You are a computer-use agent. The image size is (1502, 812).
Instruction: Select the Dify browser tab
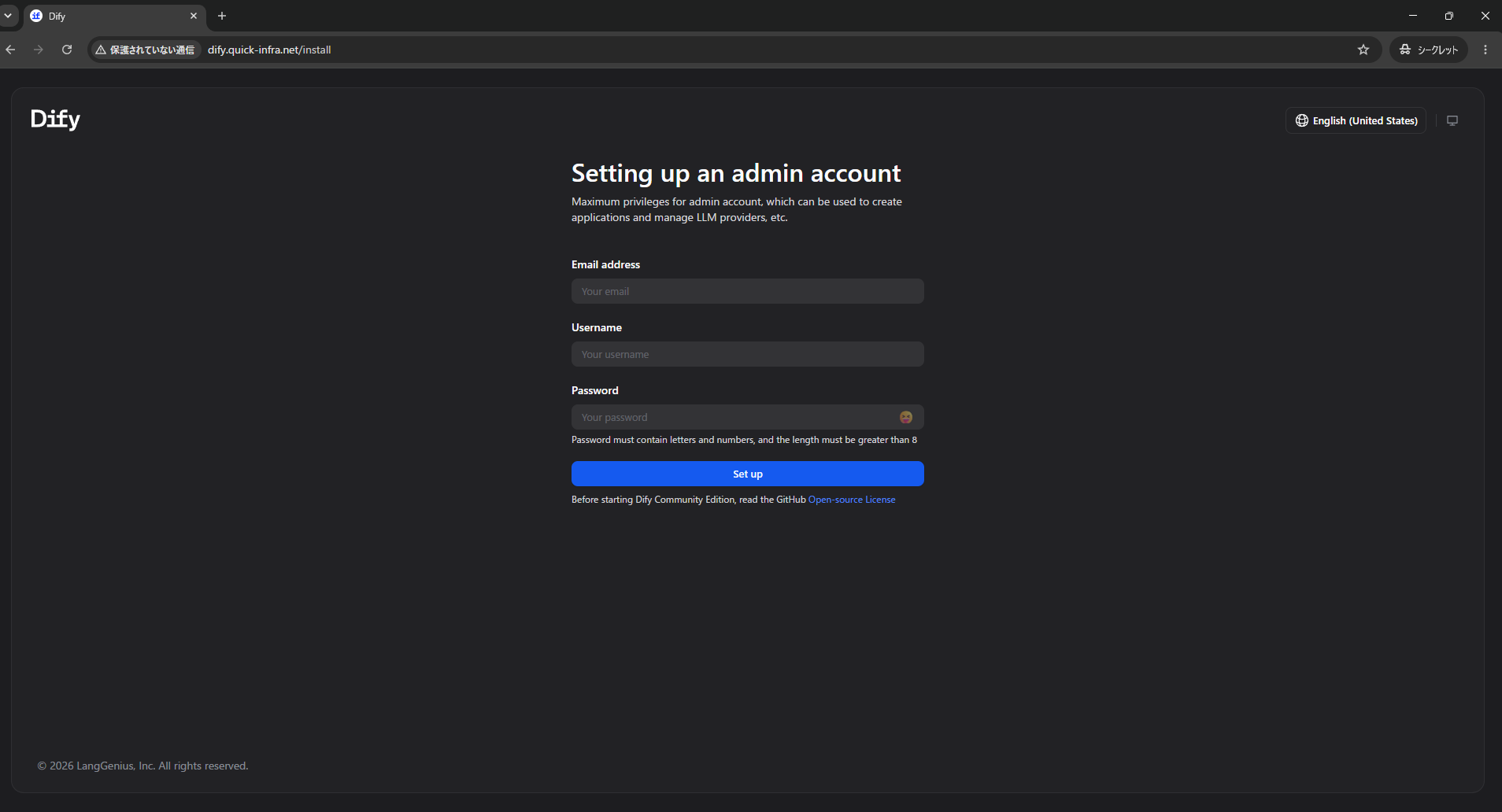(114, 16)
